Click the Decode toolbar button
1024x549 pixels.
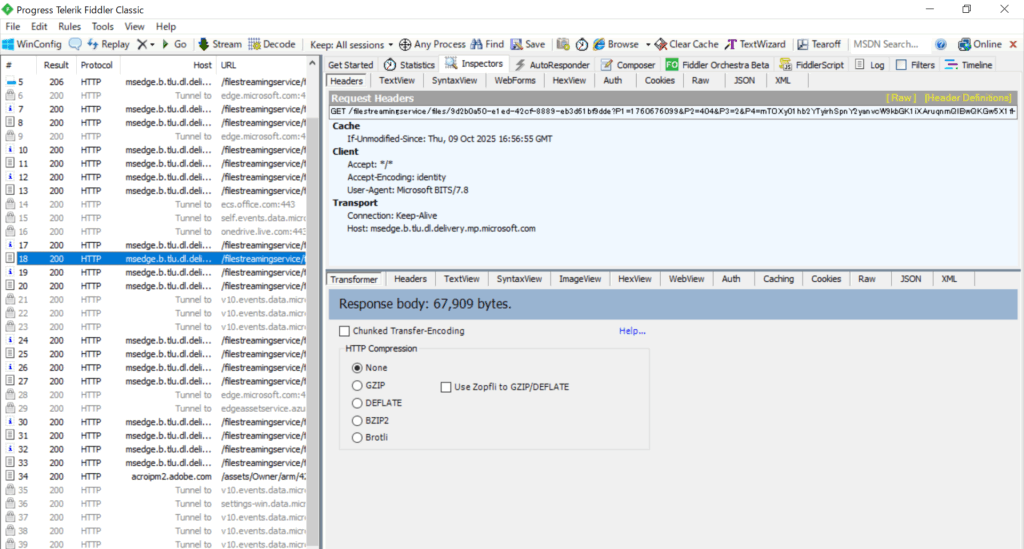pyautogui.click(x=272, y=45)
